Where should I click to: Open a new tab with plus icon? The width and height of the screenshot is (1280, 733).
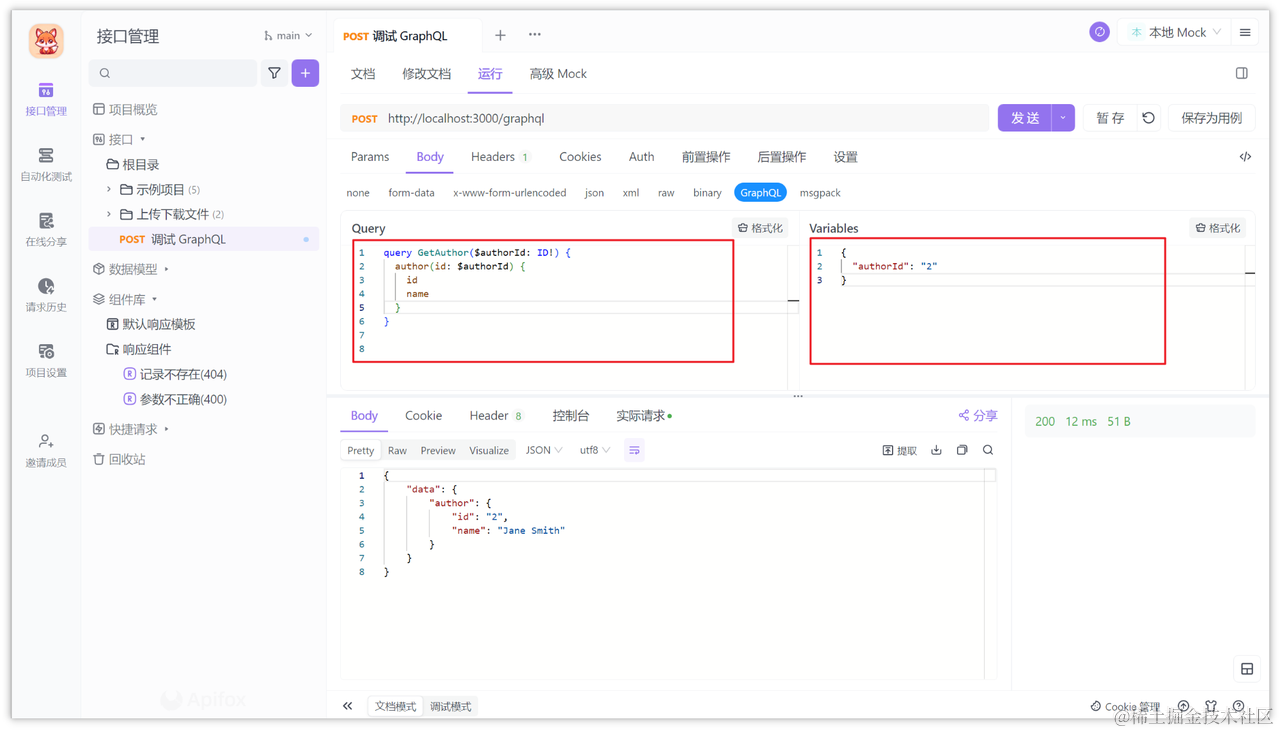point(500,35)
